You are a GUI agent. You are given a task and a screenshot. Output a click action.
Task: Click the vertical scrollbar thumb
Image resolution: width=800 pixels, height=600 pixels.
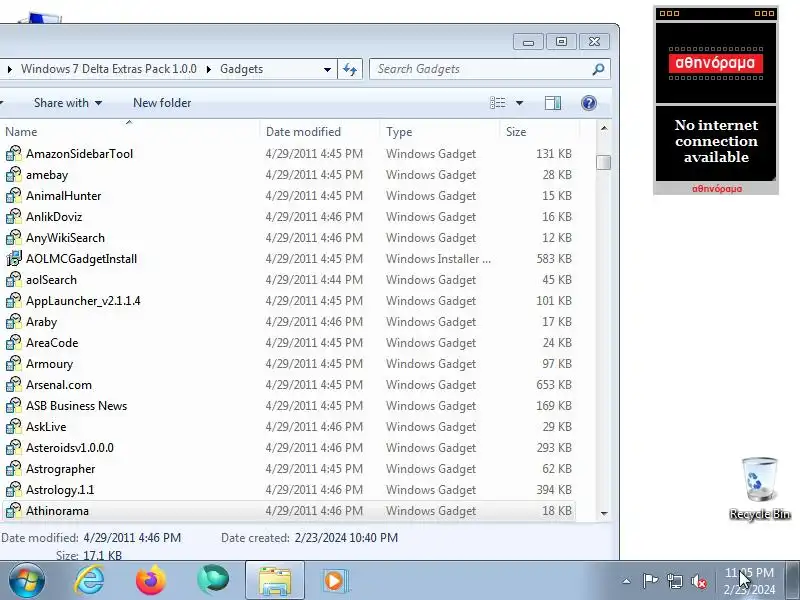click(x=604, y=162)
